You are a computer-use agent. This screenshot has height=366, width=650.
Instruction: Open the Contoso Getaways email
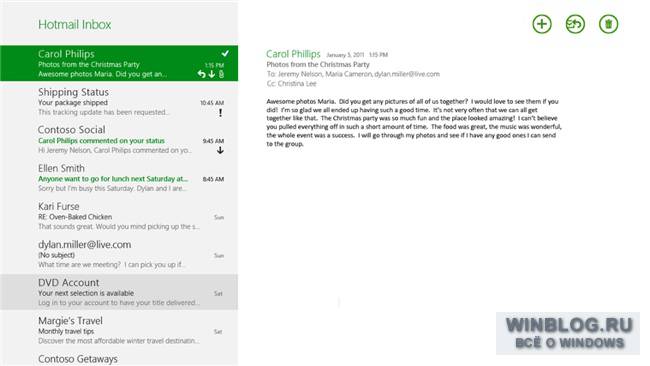pyautogui.click(x=119, y=359)
